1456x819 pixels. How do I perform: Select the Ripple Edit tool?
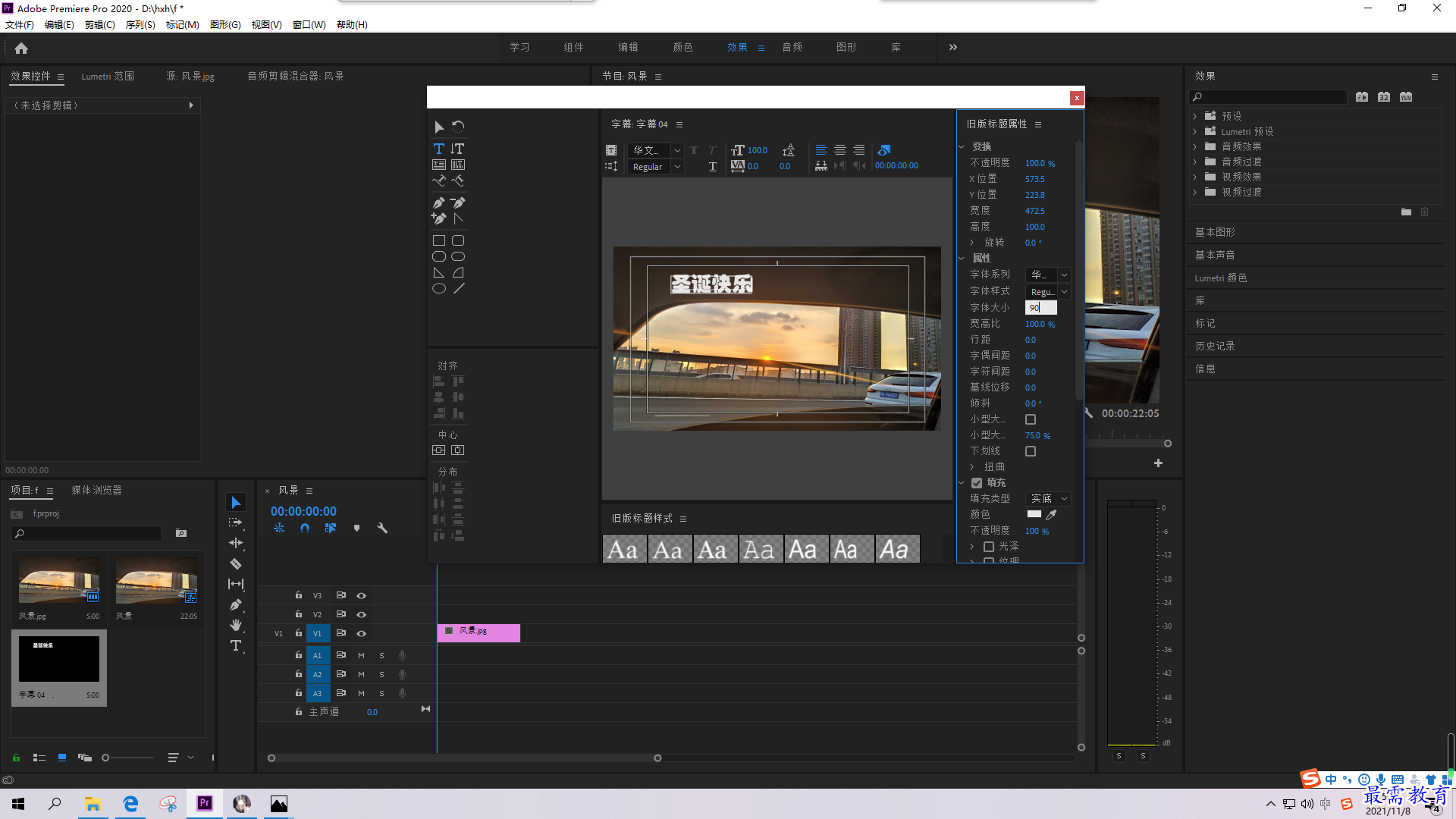pos(236,543)
